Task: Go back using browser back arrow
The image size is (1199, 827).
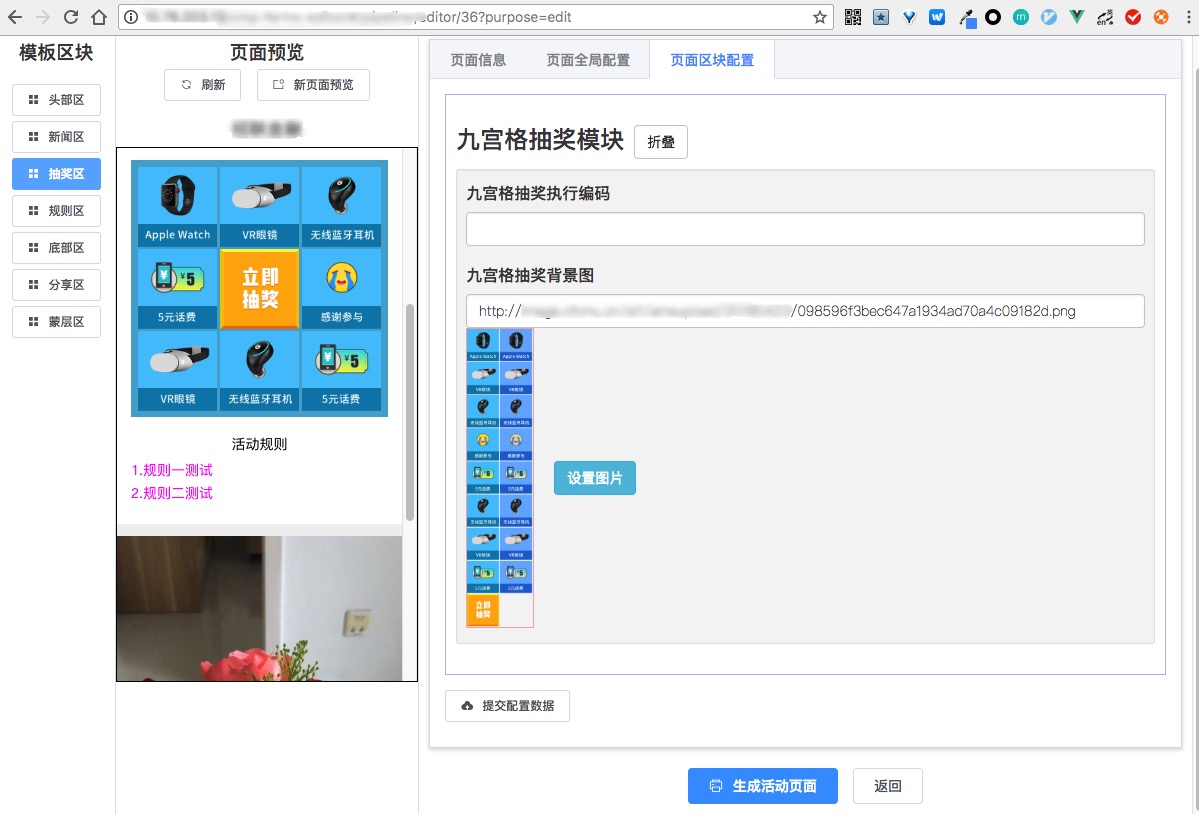Action: [x=15, y=17]
